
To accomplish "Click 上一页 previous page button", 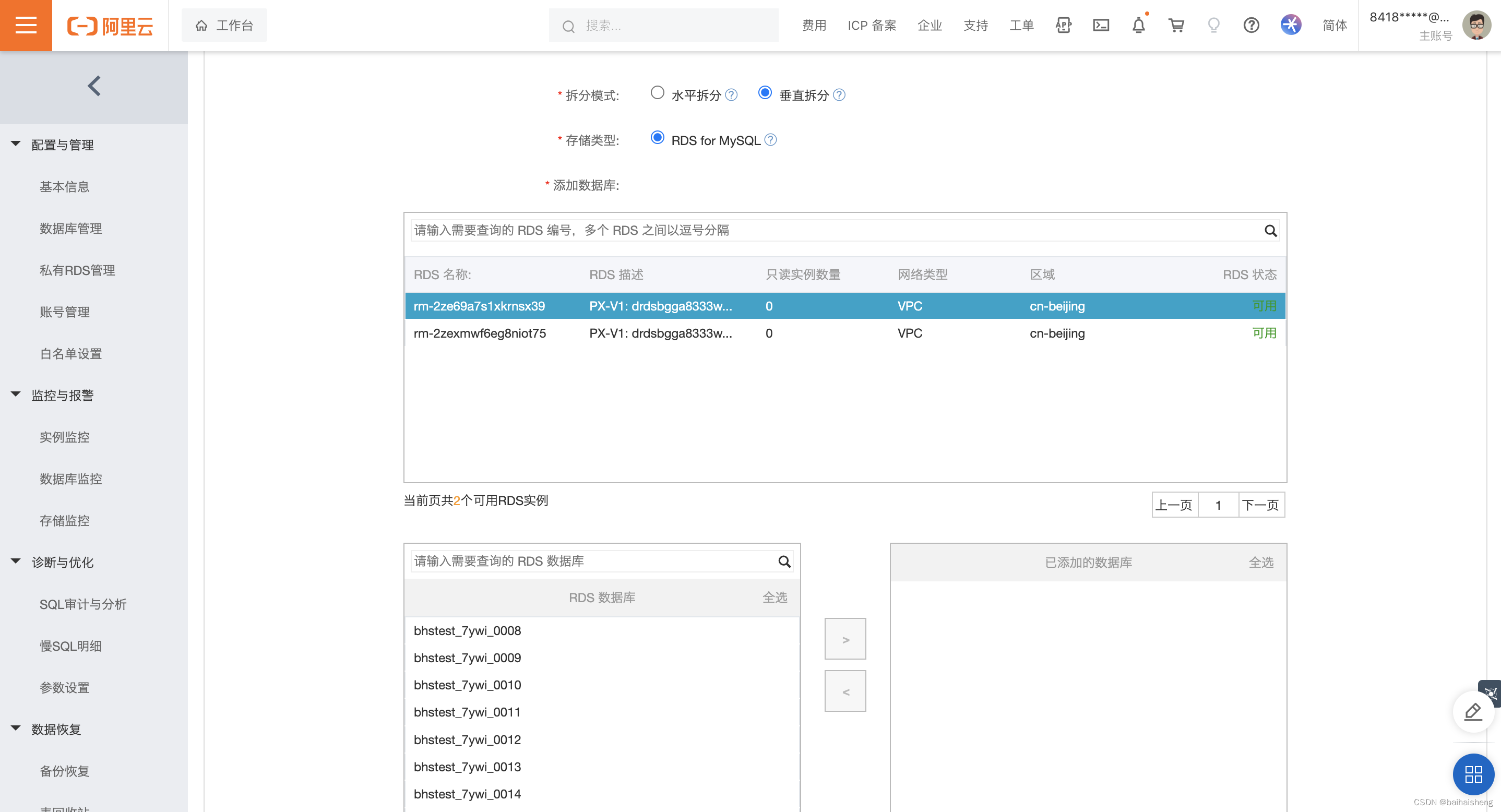I will [1175, 505].
